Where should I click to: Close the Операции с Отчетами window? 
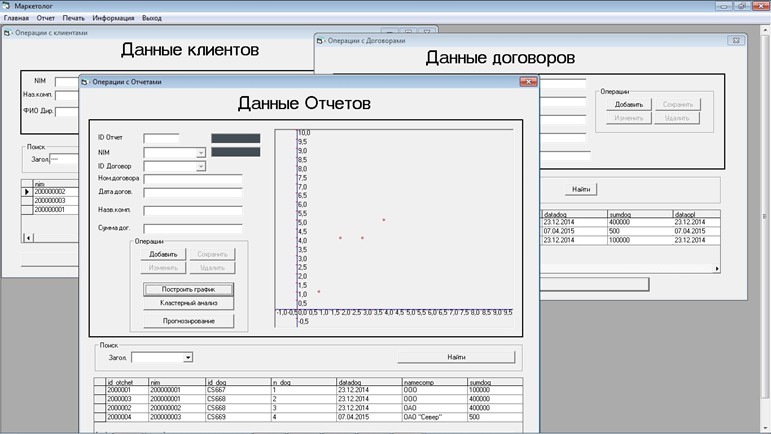[529, 82]
